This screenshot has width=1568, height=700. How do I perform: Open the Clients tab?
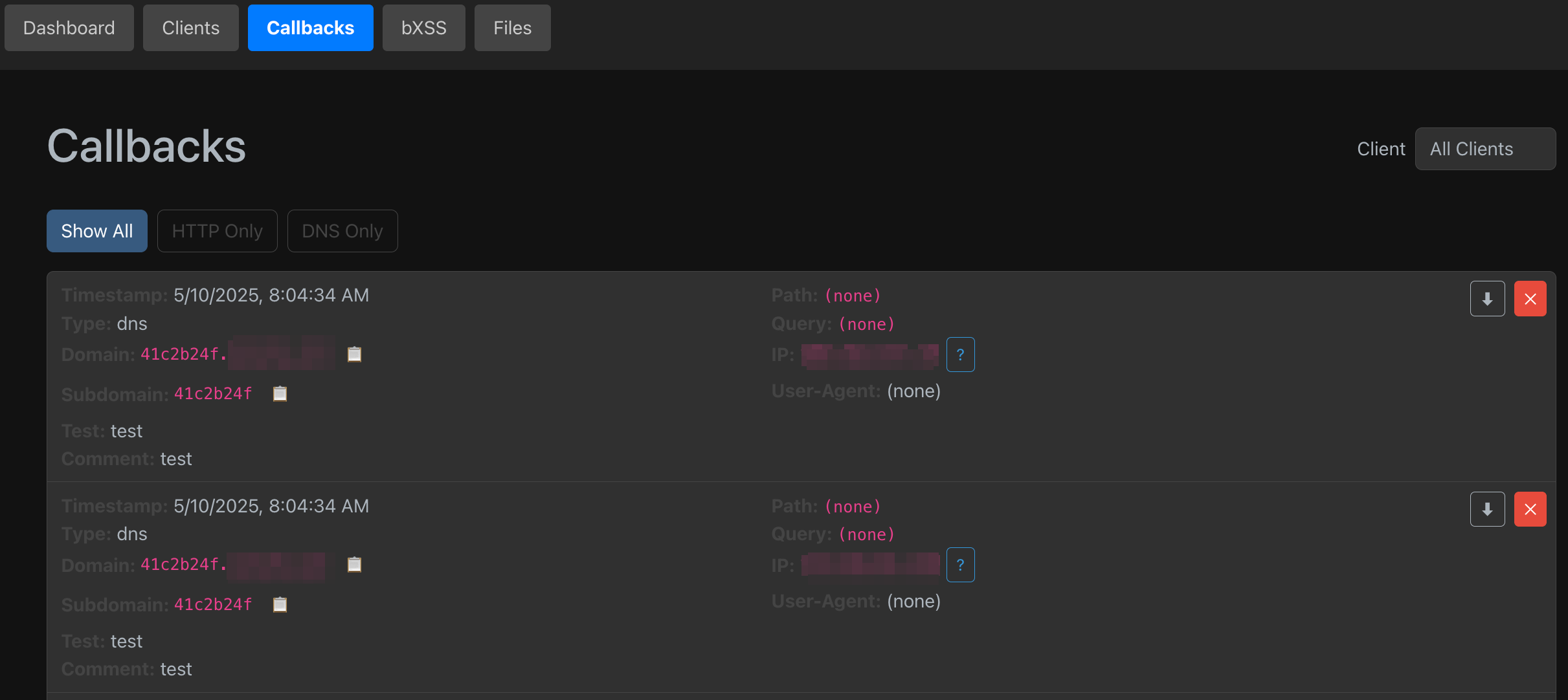191,28
